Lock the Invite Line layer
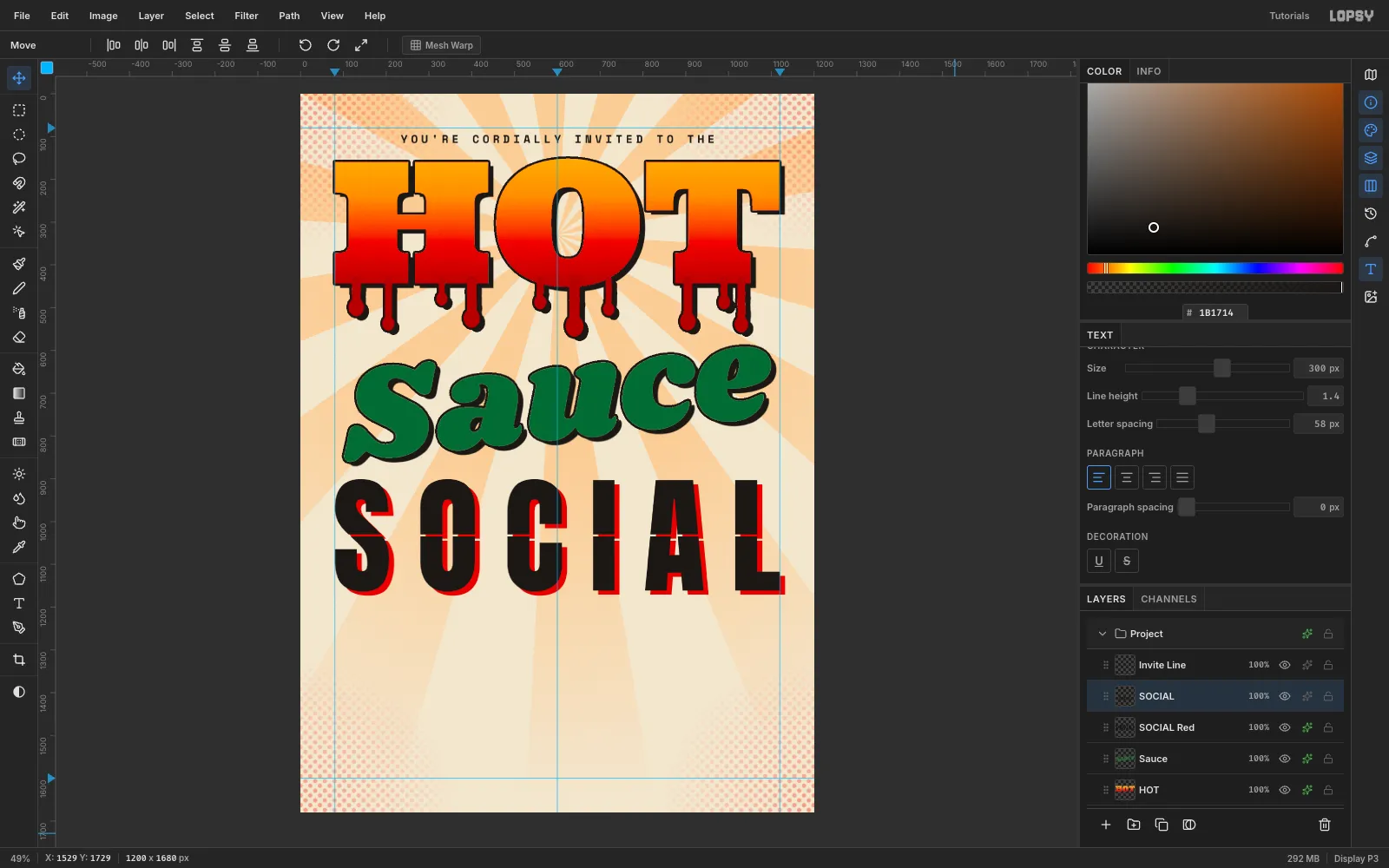This screenshot has height=868, width=1389. click(x=1328, y=665)
